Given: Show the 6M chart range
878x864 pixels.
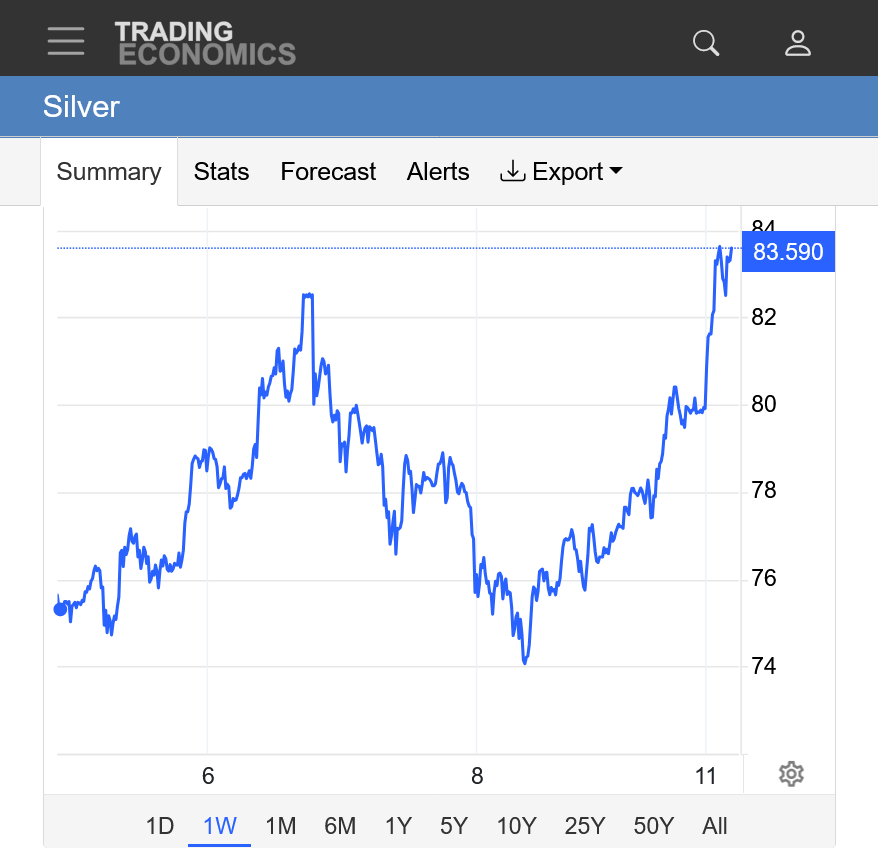Looking at the screenshot, I should click(340, 826).
